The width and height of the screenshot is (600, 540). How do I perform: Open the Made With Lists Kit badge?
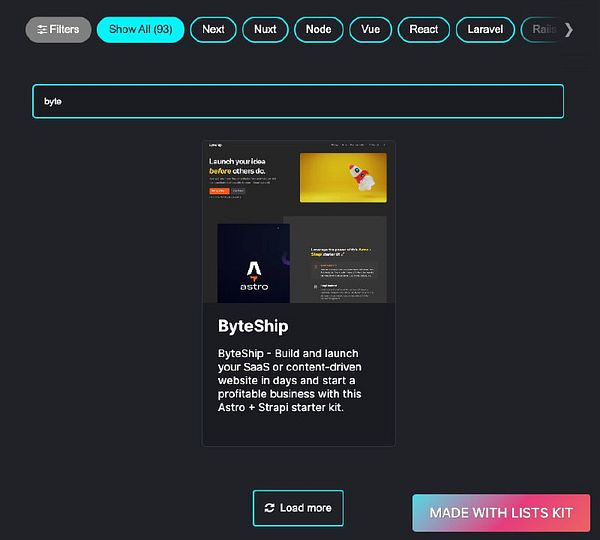[501, 513]
